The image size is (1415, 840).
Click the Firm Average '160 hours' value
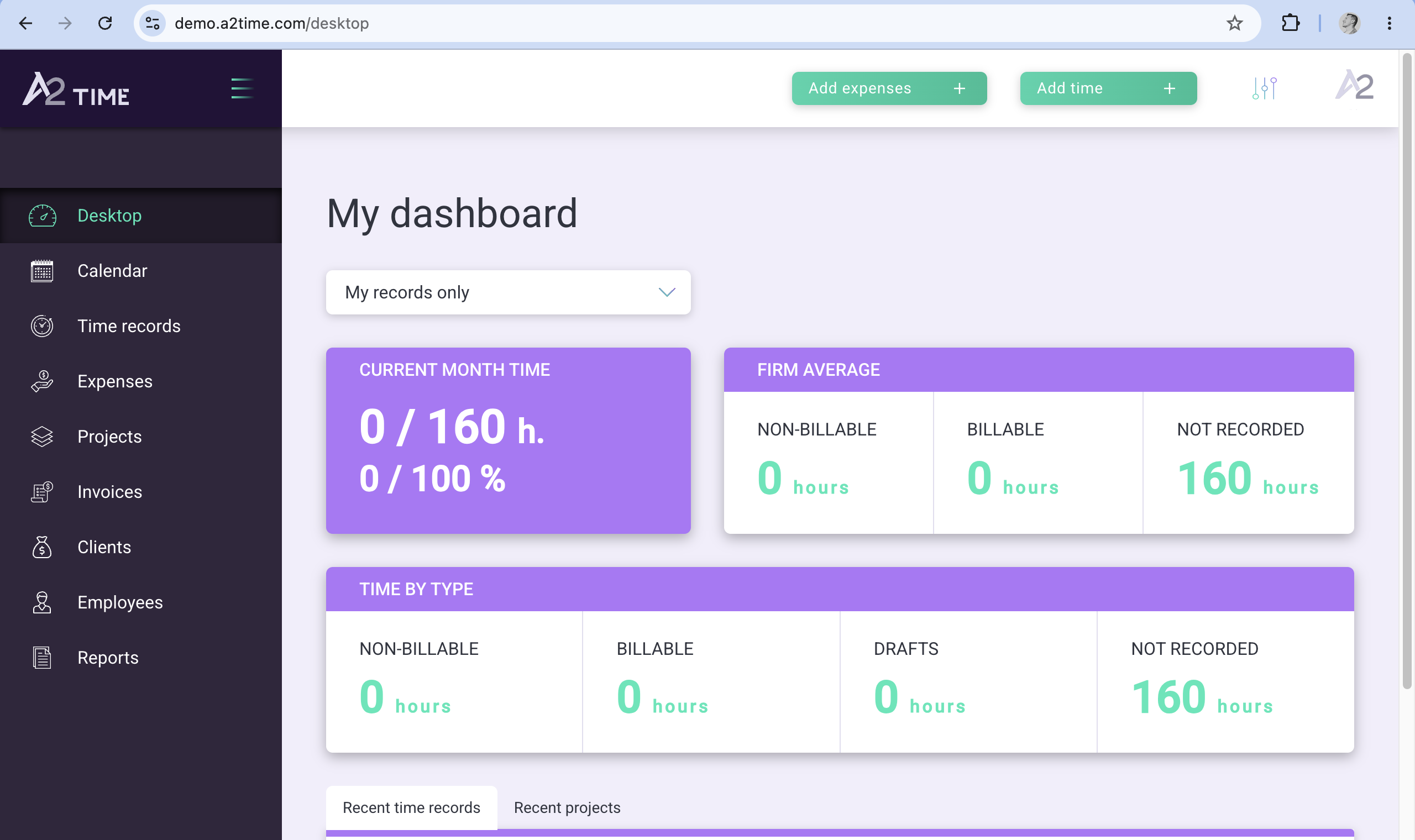(x=1248, y=479)
